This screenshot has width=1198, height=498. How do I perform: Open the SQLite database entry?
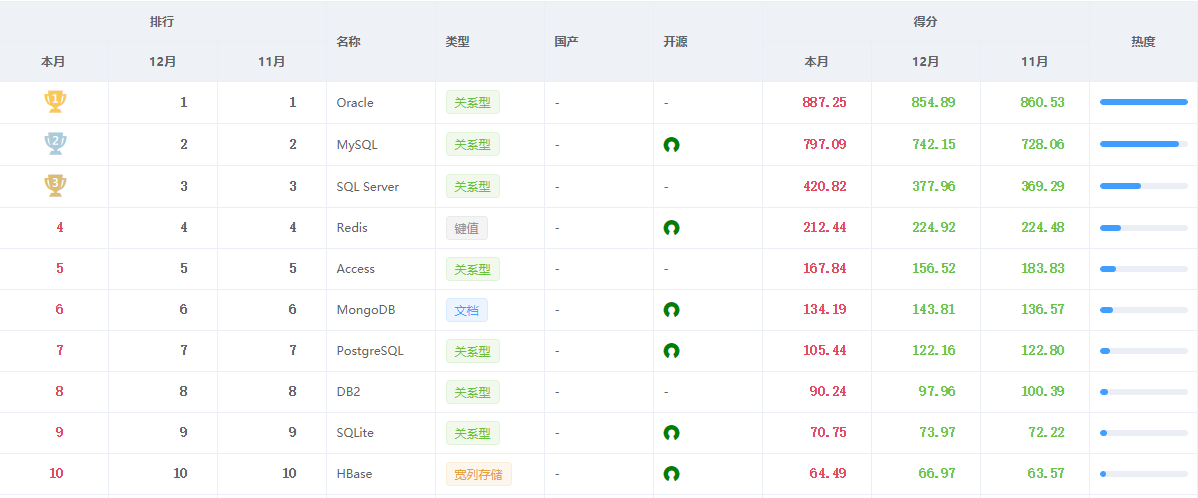pyautogui.click(x=355, y=433)
